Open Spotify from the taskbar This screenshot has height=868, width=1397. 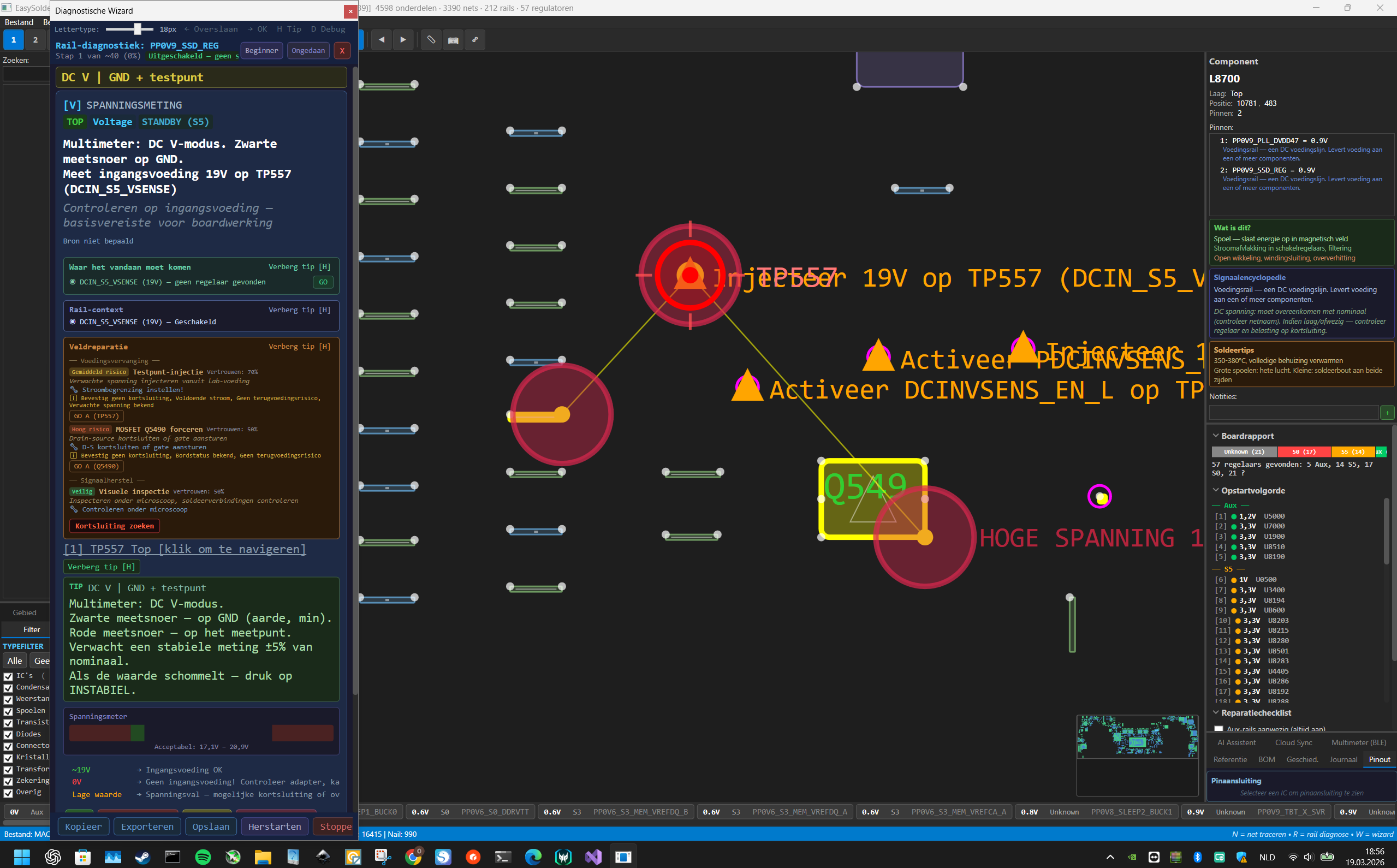203,857
